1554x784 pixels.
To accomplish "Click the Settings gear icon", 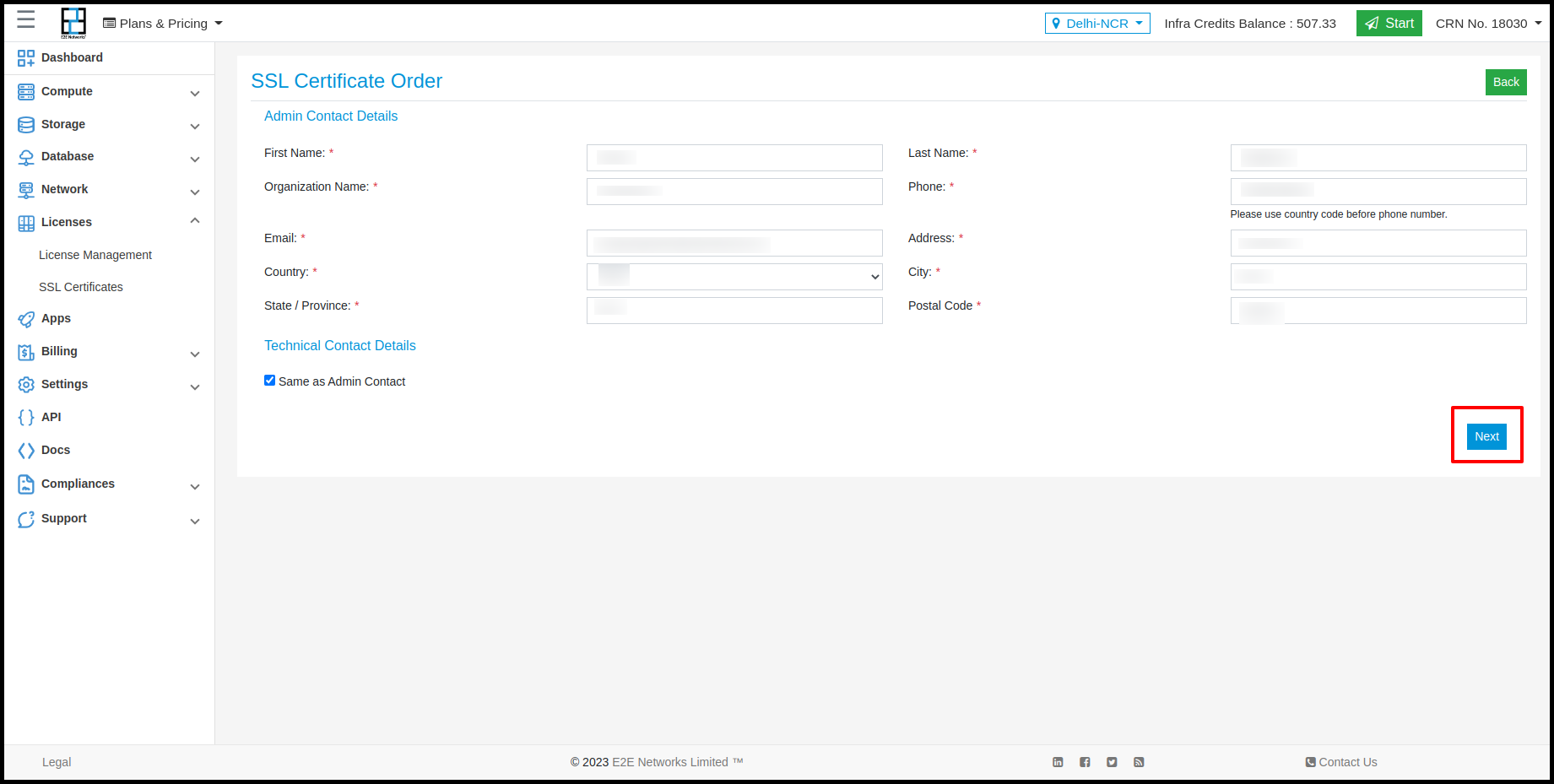I will 26,385.
